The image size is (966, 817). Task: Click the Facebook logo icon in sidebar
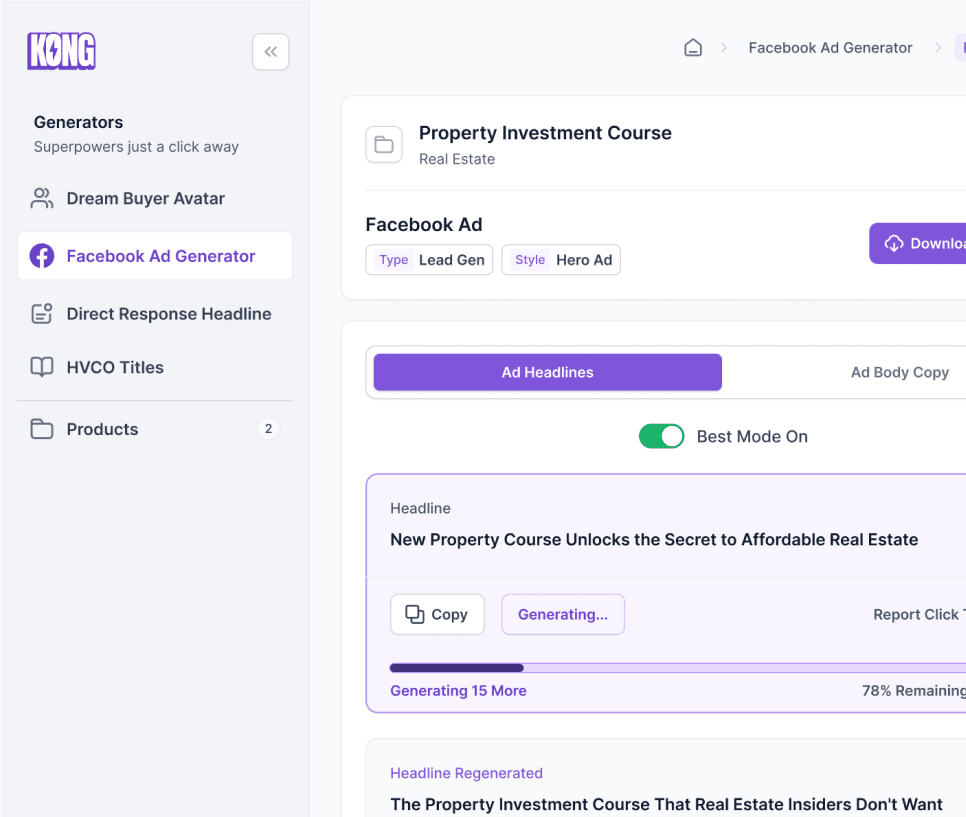[x=42, y=256]
